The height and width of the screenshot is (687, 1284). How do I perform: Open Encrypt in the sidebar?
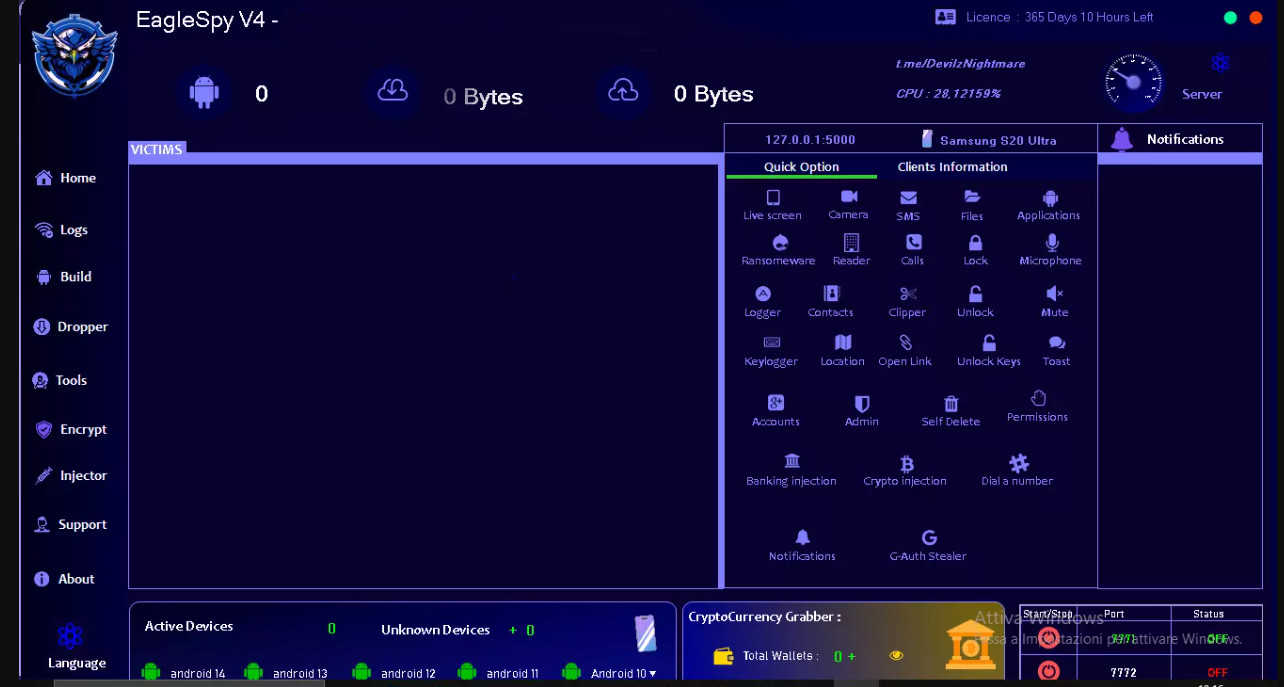pyautogui.click(x=70, y=429)
